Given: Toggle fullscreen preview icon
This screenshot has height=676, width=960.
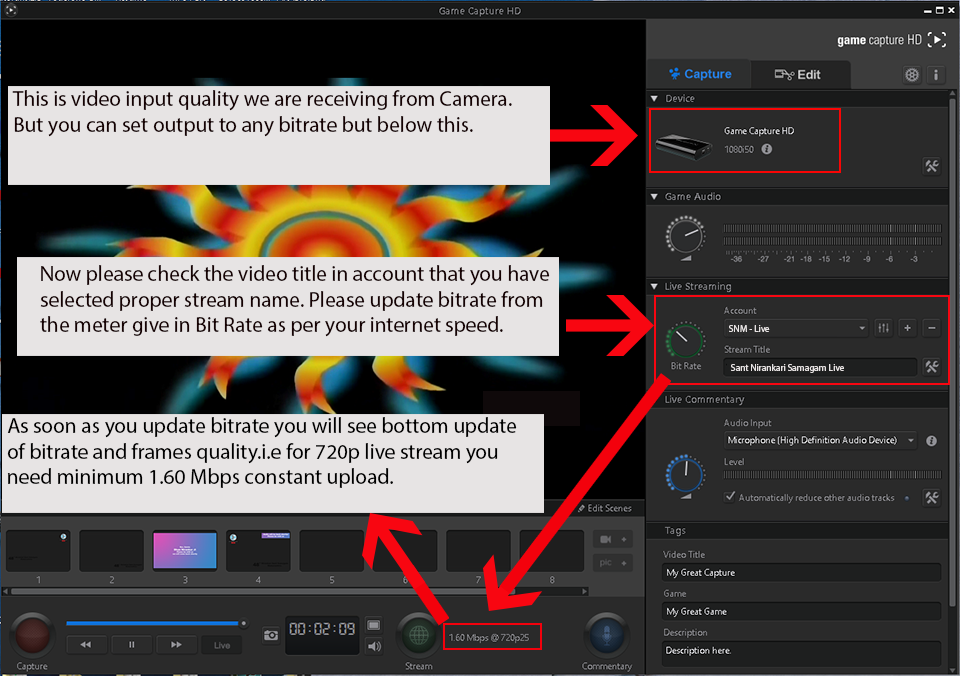Looking at the screenshot, I should (x=373, y=625).
